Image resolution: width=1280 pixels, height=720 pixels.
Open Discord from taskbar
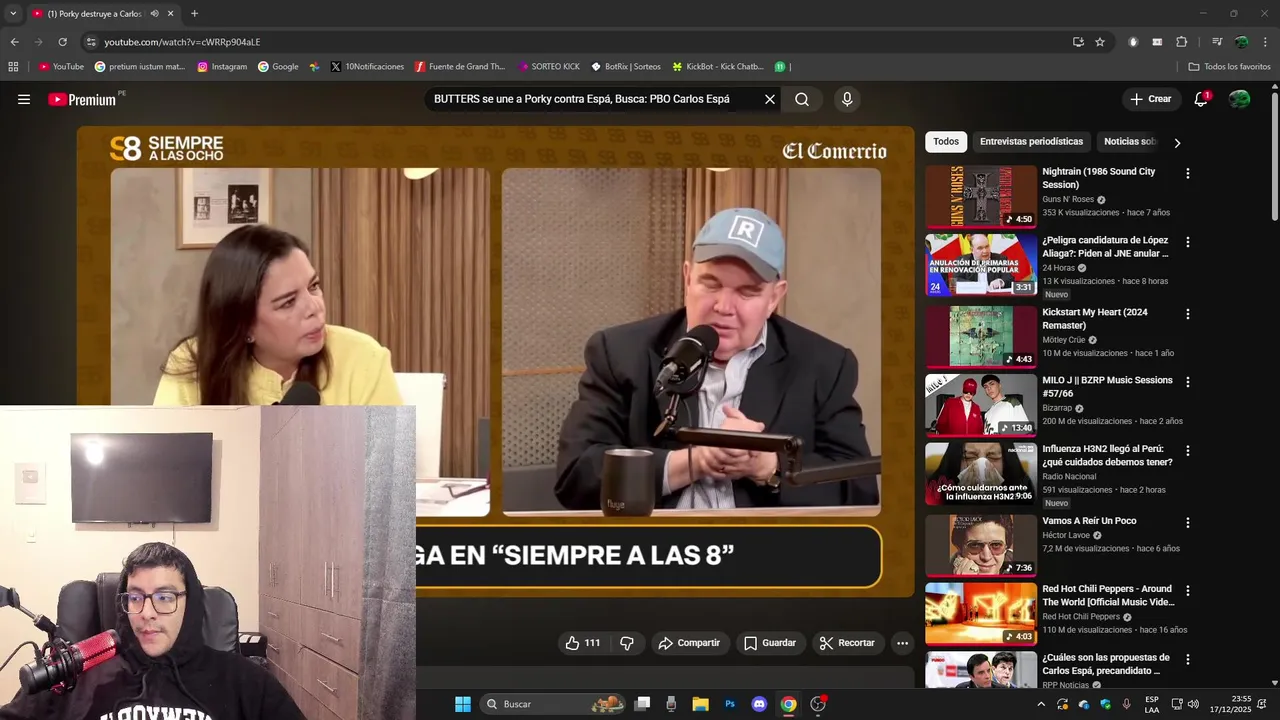pyautogui.click(x=759, y=704)
